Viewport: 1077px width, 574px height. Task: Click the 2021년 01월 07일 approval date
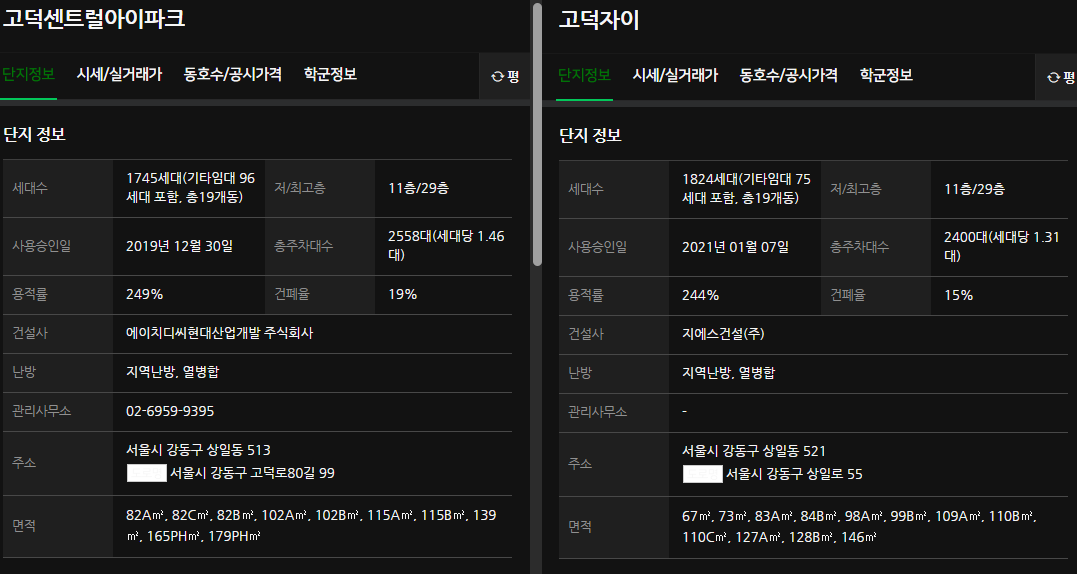pos(735,246)
